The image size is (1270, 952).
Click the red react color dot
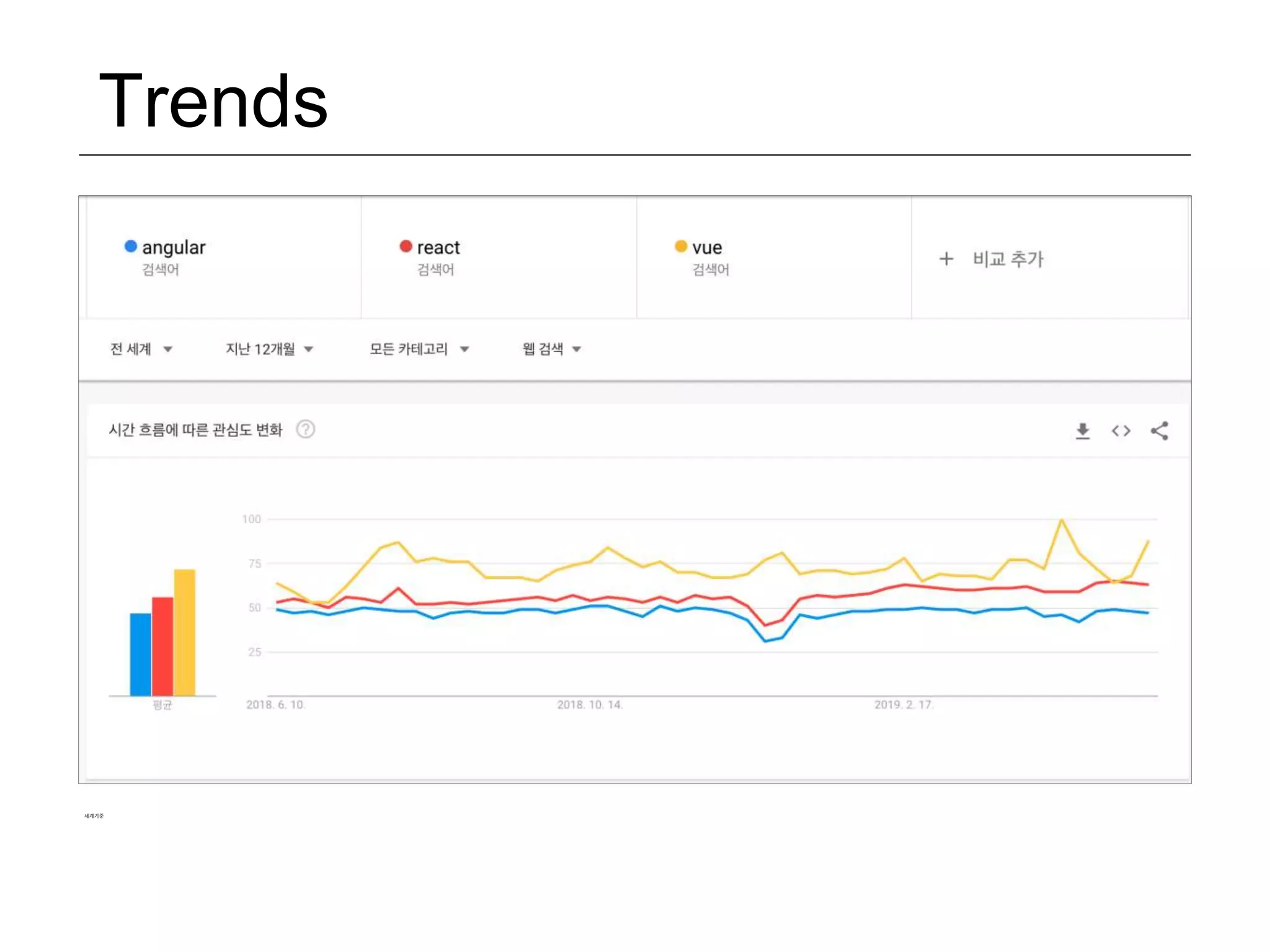(406, 246)
